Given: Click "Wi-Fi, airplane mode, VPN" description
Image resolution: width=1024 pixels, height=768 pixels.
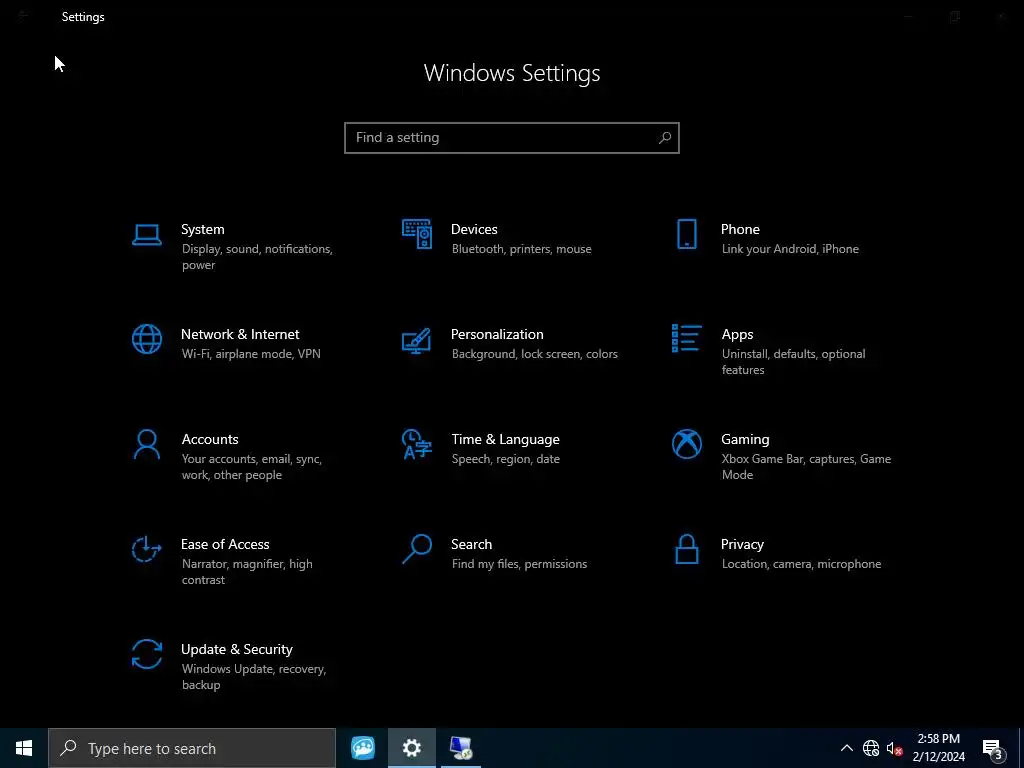Looking at the screenshot, I should tap(251, 354).
